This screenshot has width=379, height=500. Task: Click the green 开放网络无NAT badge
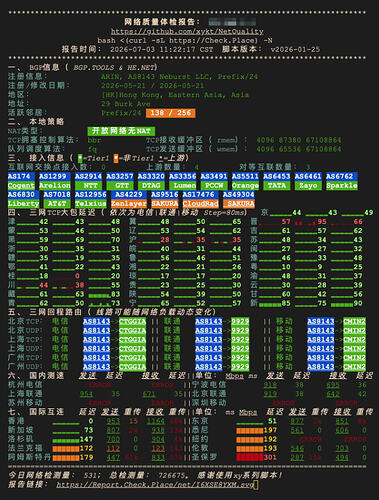[121, 131]
